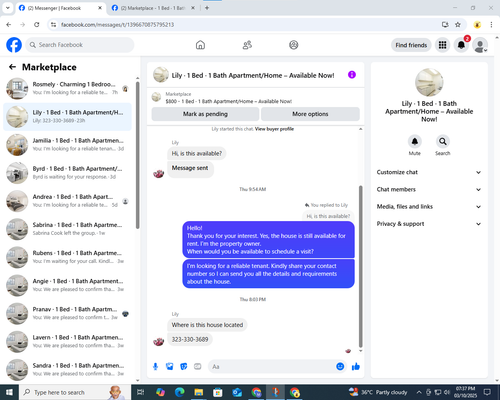Open the Rubens 1 Bed conversation
This screenshot has width=500, height=400.
[x=67, y=257]
